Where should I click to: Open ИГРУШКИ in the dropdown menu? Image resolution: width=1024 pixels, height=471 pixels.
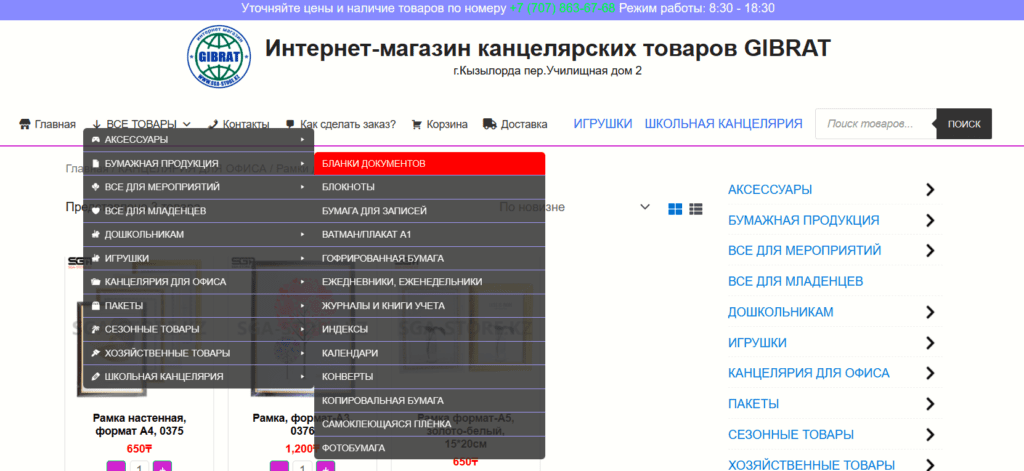[x=199, y=258]
